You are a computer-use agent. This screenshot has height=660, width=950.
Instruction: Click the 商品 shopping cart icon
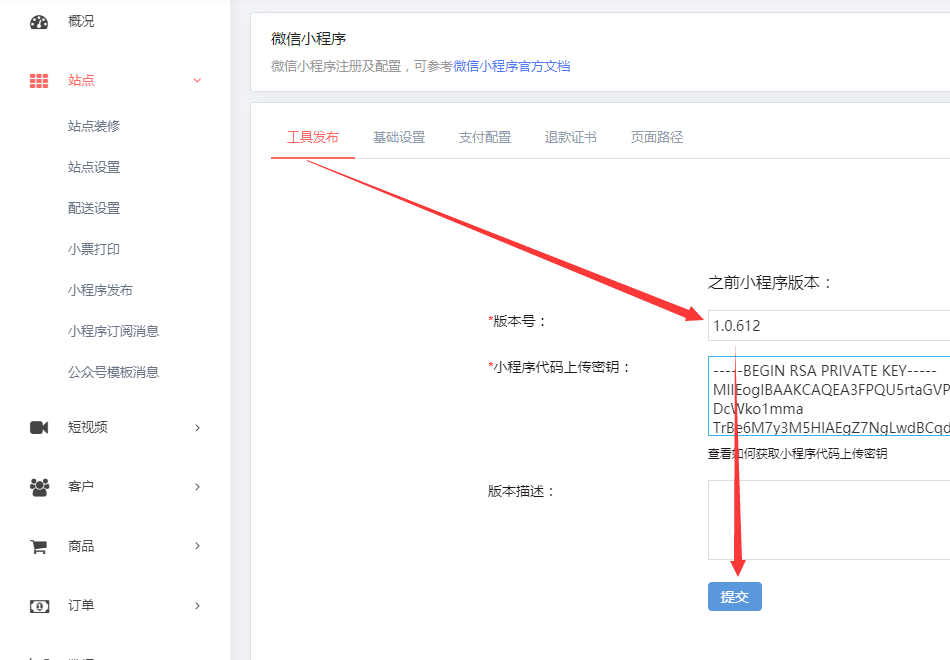click(x=39, y=547)
